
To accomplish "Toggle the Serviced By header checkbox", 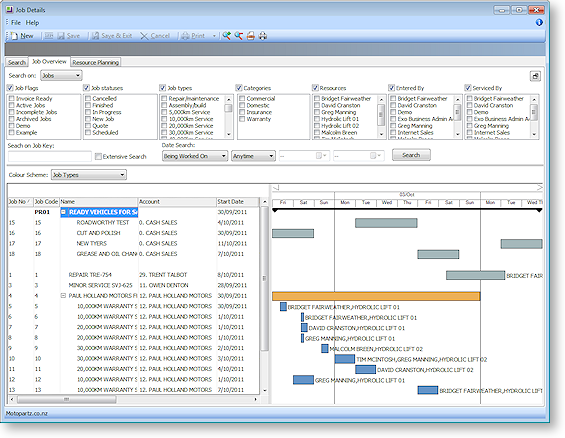I will click(x=468, y=88).
